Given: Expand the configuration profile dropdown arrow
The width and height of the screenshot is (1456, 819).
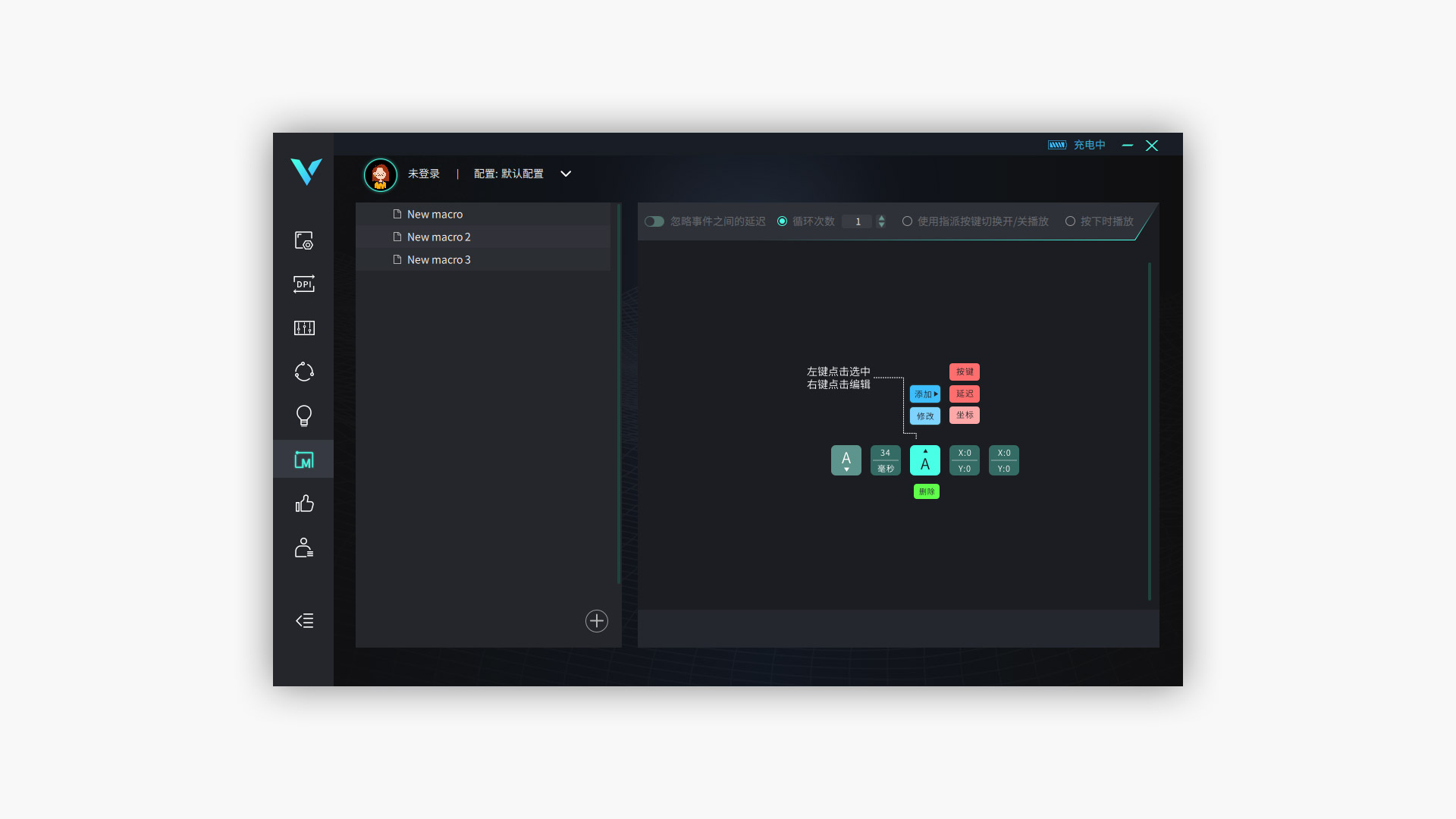Looking at the screenshot, I should (566, 174).
